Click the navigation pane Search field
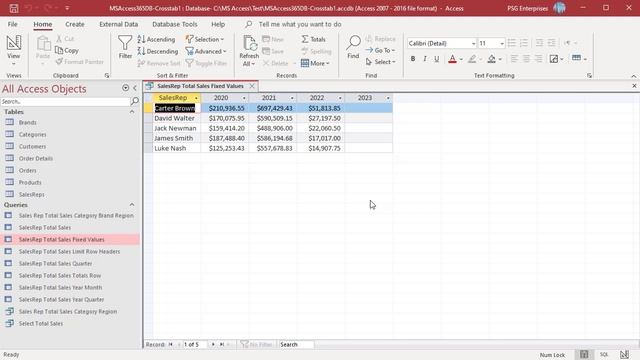Viewport: 640px width, 360px height. coord(65,102)
